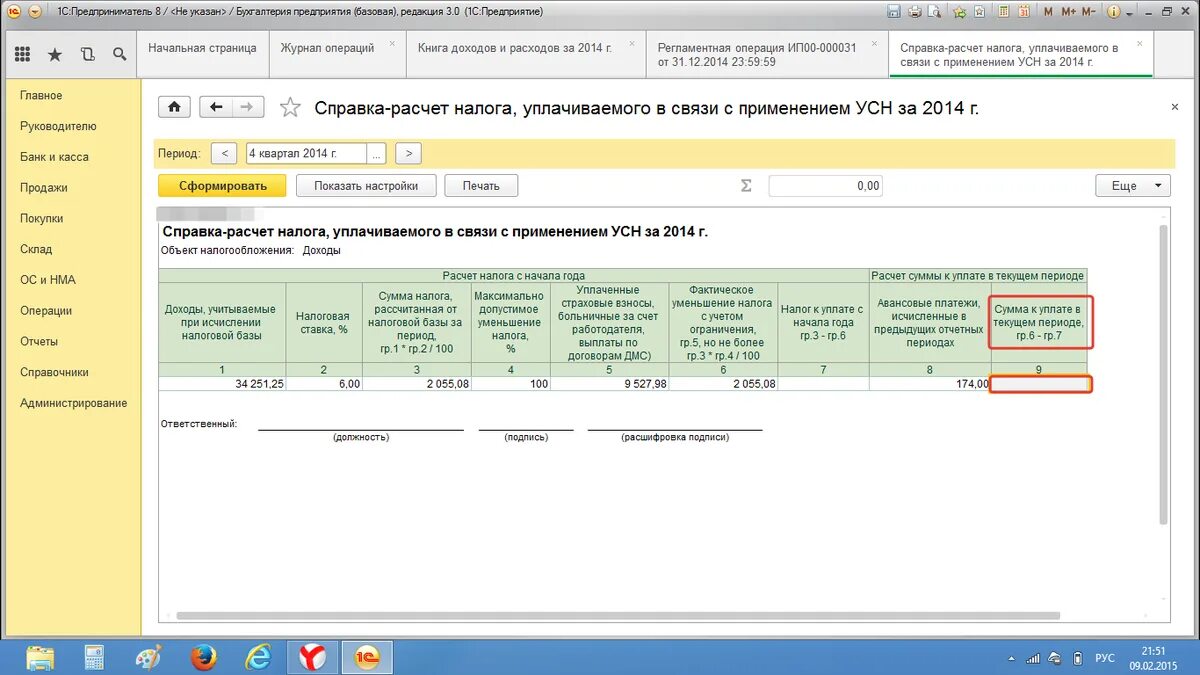Open the calendar icon in title bar
The height and width of the screenshot is (675, 1200).
tap(1024, 12)
